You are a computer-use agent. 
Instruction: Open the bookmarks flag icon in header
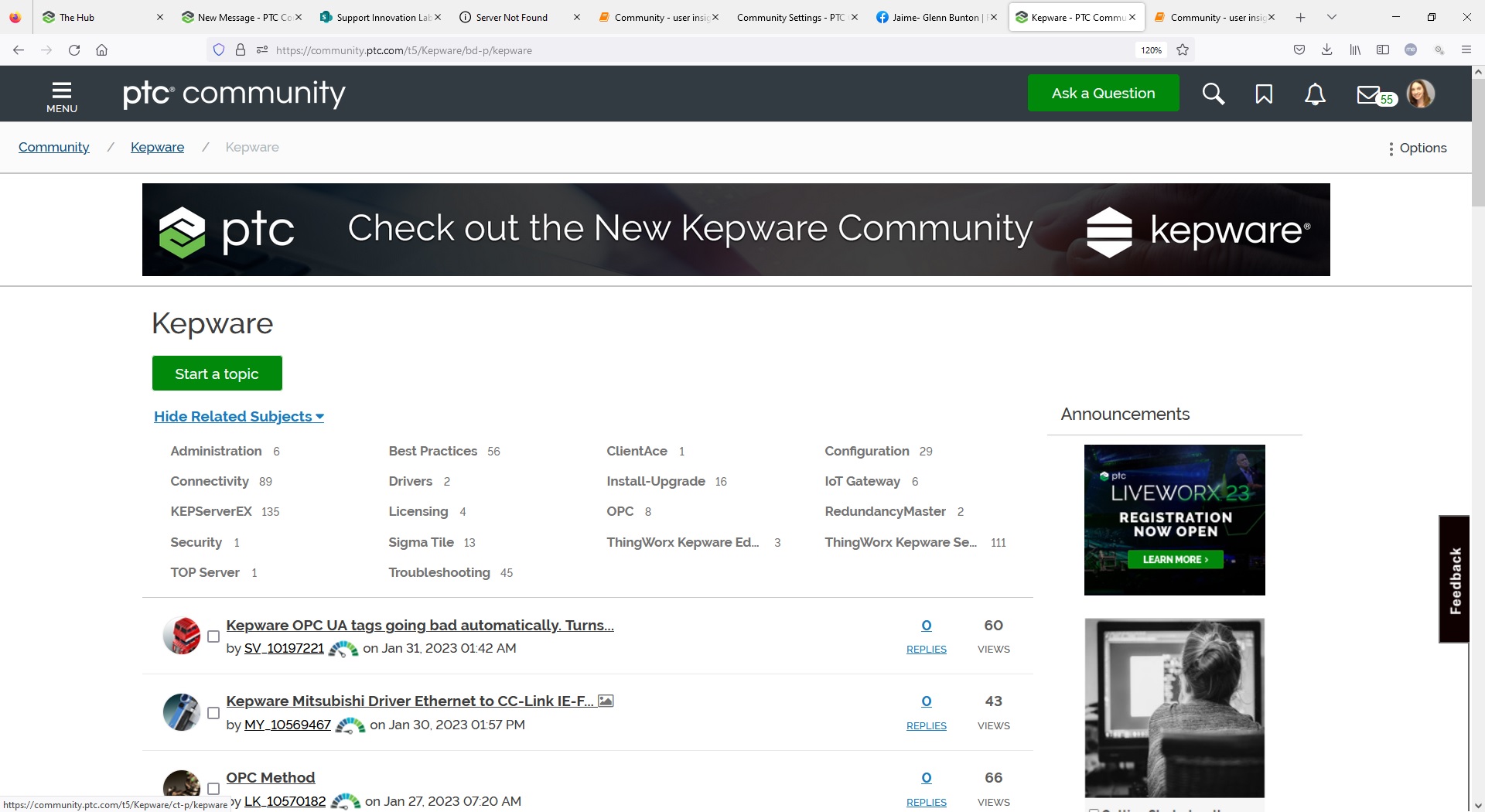[1264, 94]
